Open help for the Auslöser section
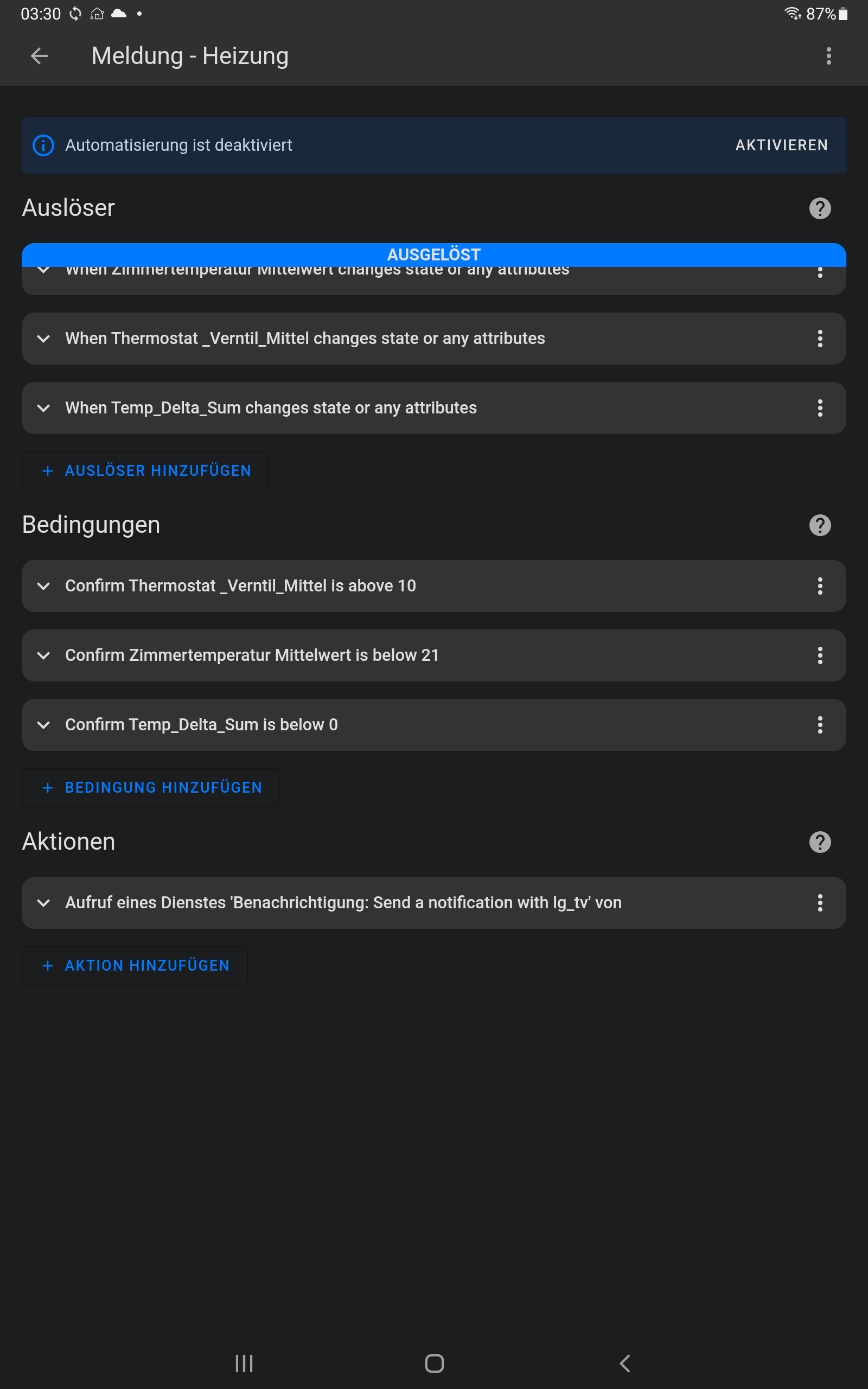This screenshot has width=868, height=1389. (x=820, y=208)
